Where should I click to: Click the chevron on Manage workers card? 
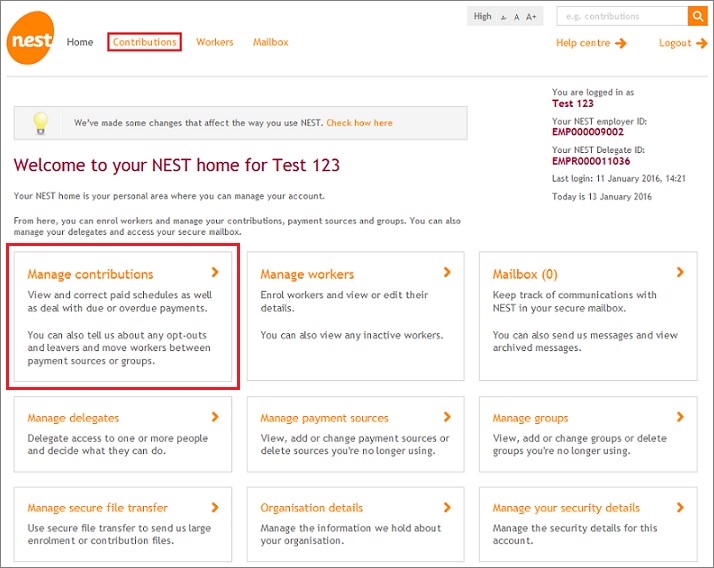447,272
